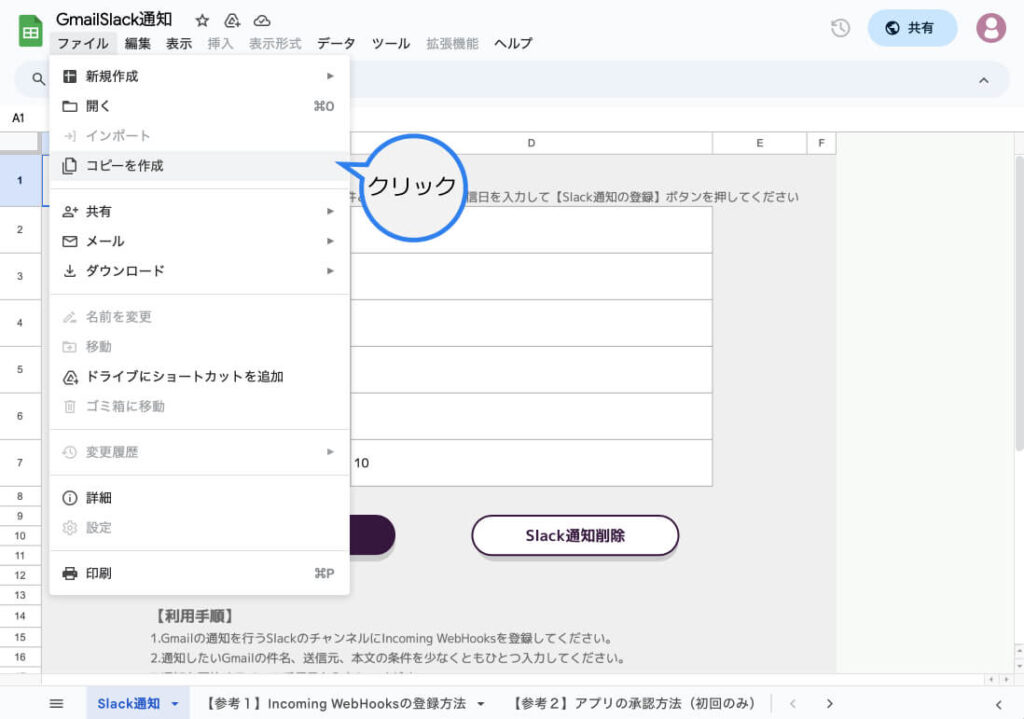Select the column D header
The height and width of the screenshot is (719, 1024).
531,143
